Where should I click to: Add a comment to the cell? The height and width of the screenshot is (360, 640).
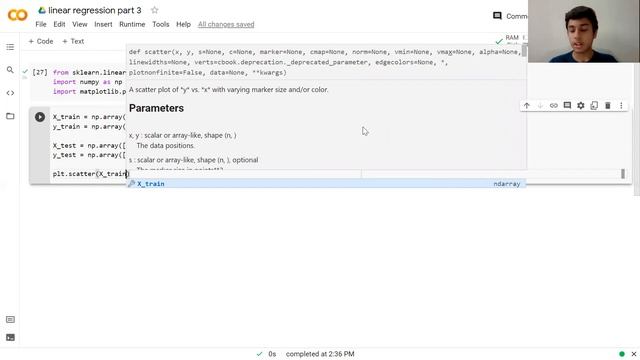(x=567, y=106)
